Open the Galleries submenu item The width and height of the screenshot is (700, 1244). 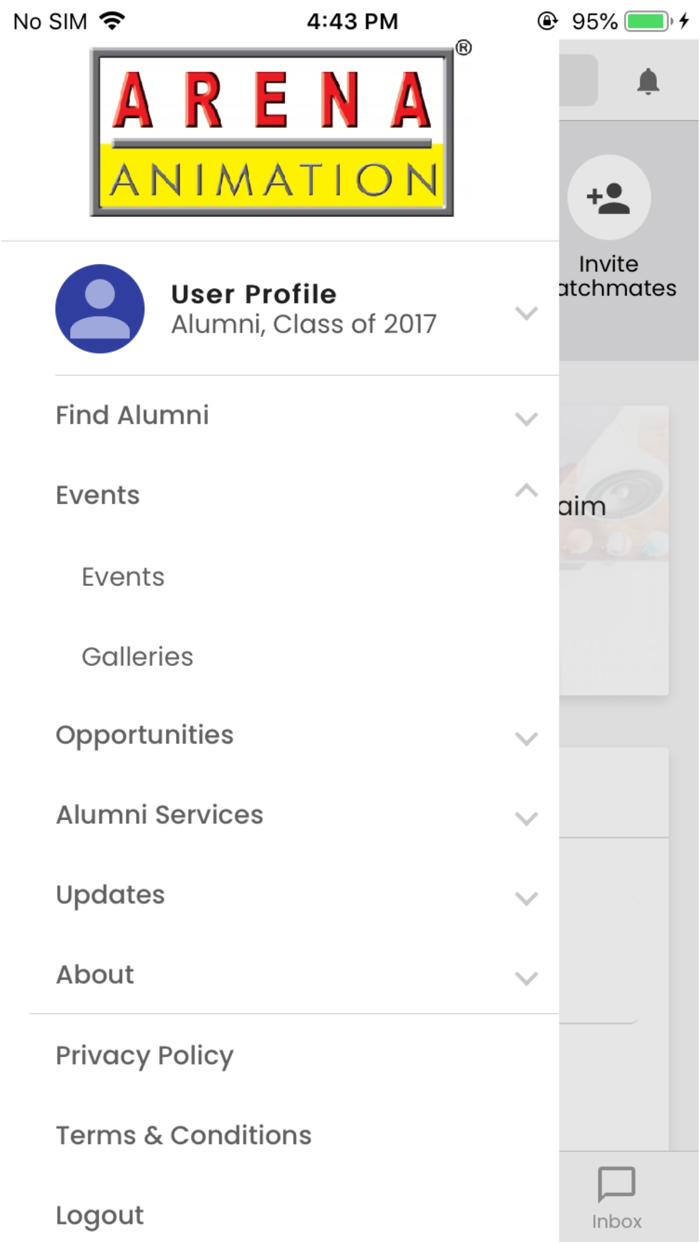coord(137,656)
